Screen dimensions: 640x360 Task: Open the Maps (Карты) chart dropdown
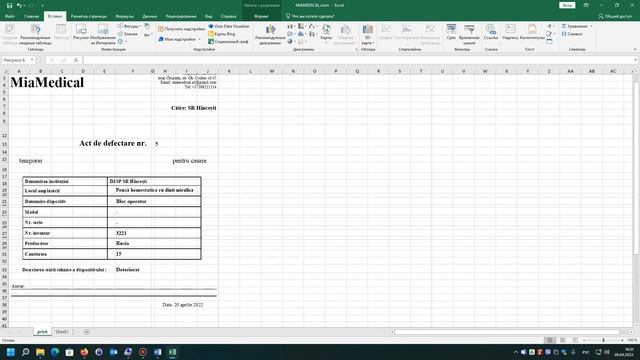pyautogui.click(x=326, y=33)
